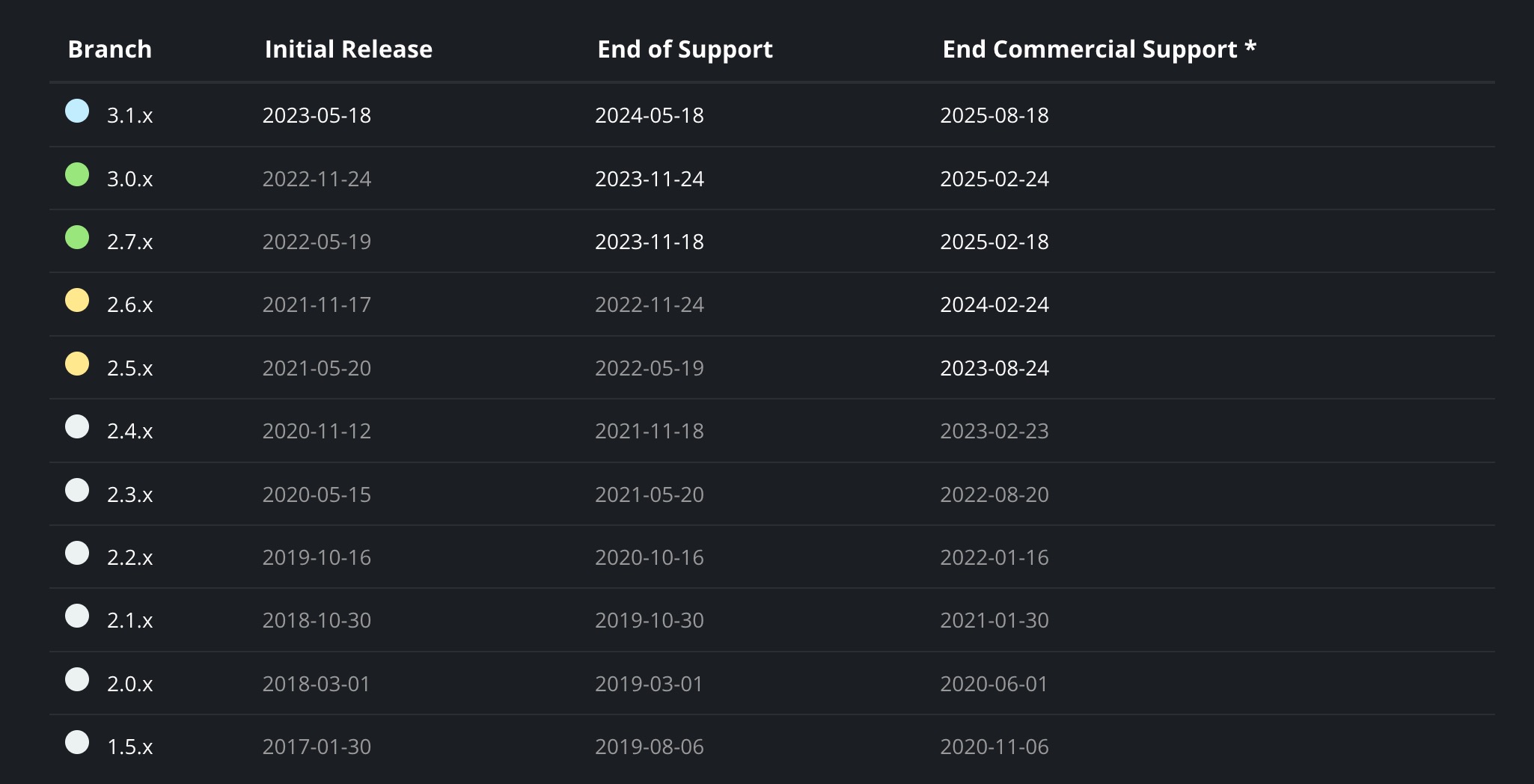Click the Initial Release column header
The image size is (1534, 784).
(x=349, y=49)
